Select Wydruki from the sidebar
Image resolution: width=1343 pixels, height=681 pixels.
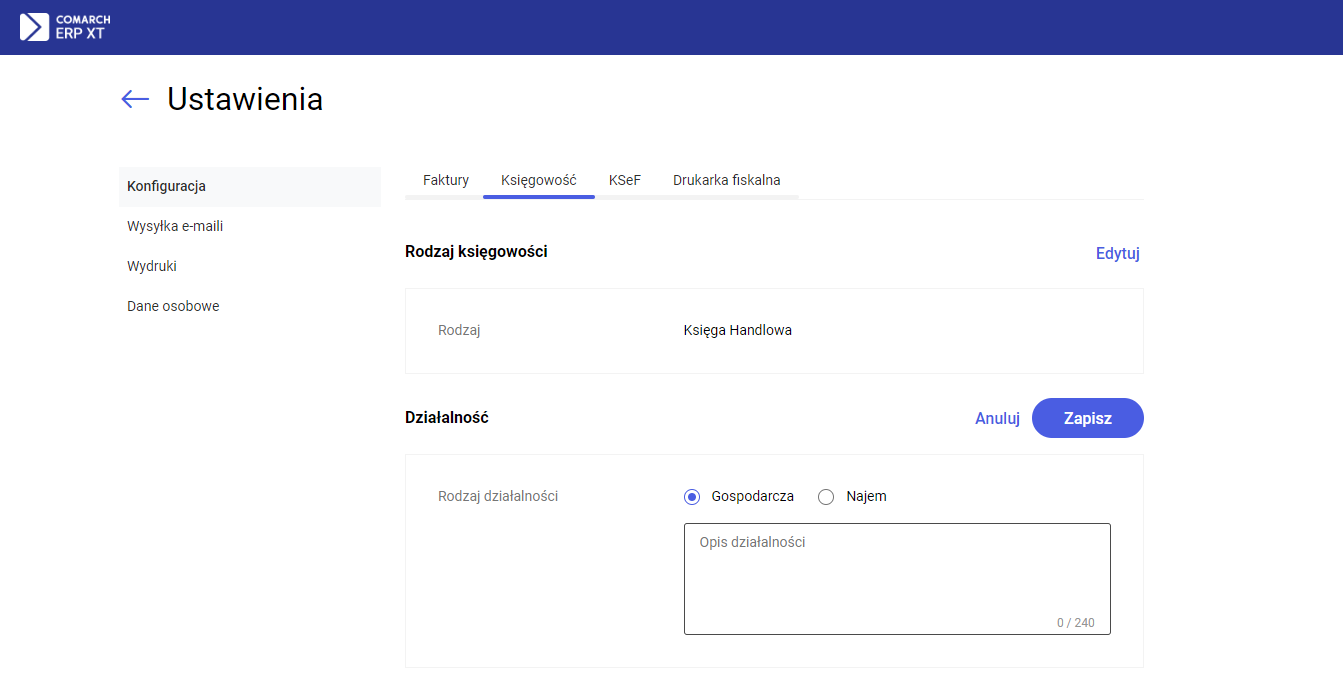coord(152,266)
